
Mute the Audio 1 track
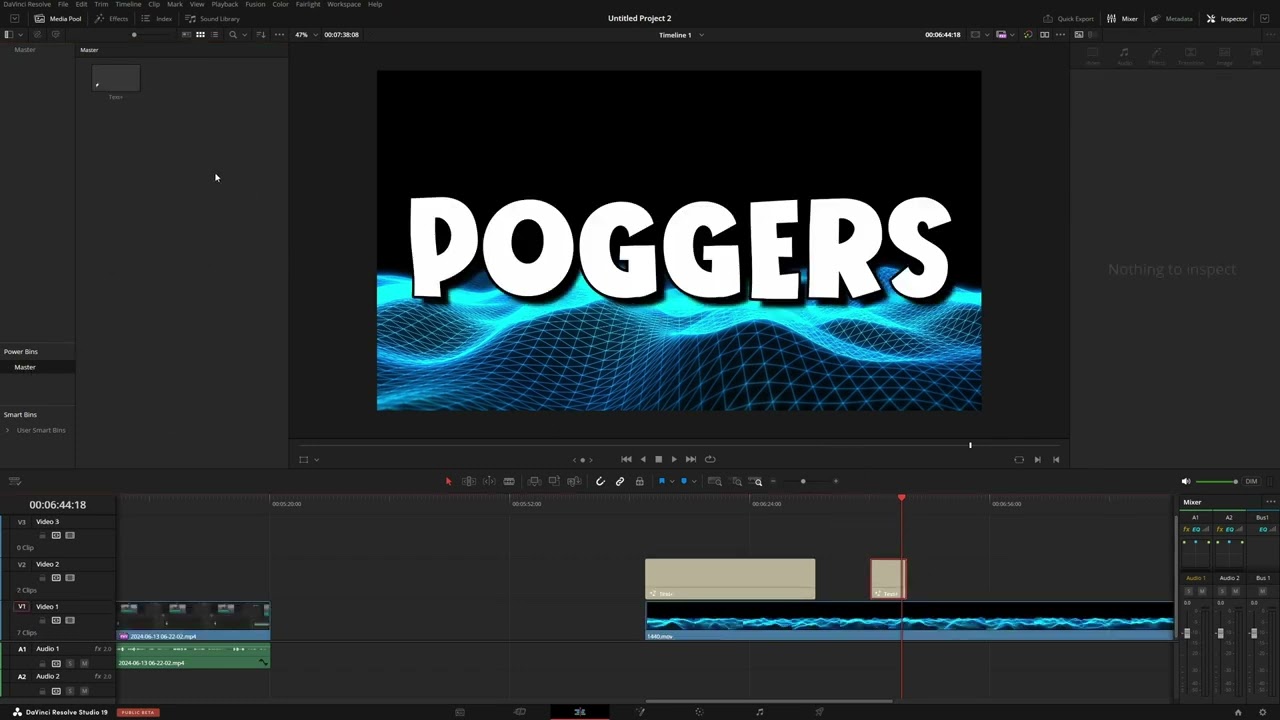[x=84, y=663]
